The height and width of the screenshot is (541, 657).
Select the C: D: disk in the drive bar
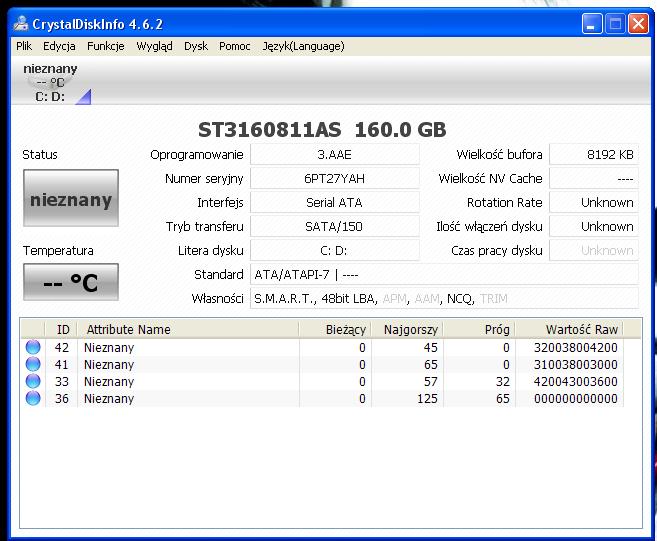coord(50,83)
